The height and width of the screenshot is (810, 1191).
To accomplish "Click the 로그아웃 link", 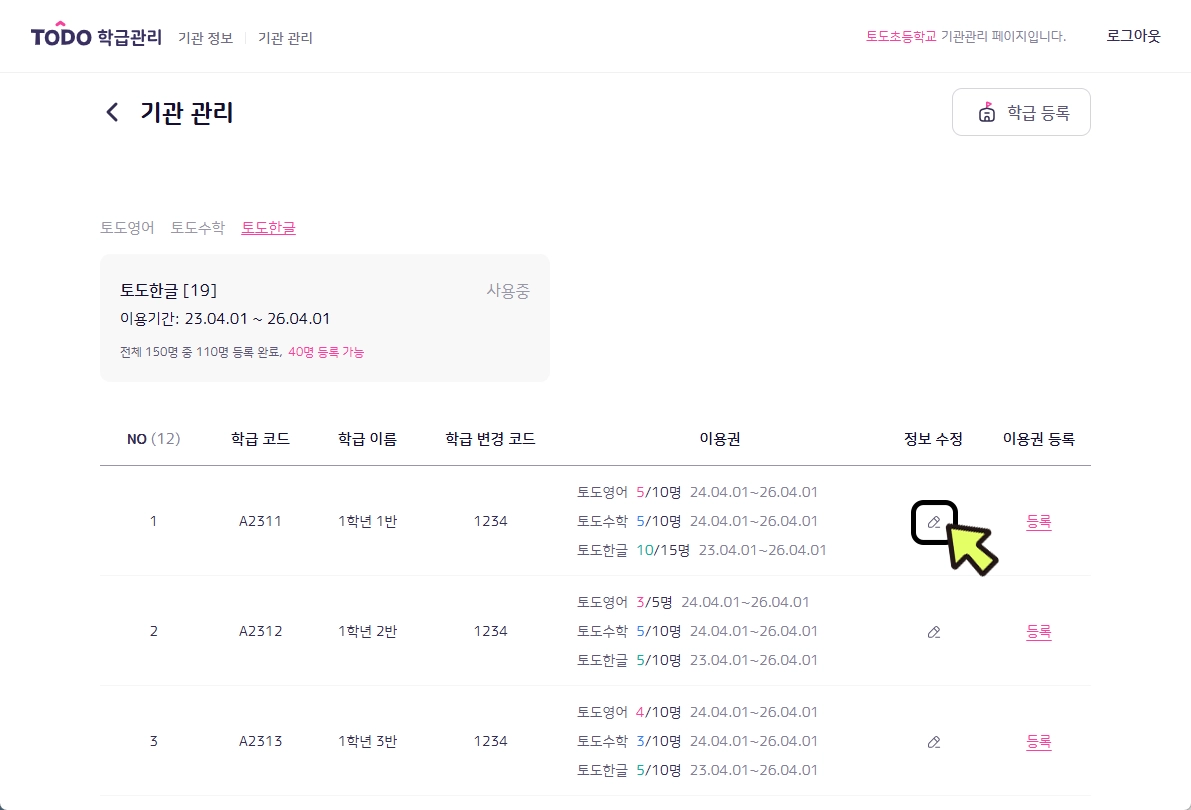I will [1133, 36].
